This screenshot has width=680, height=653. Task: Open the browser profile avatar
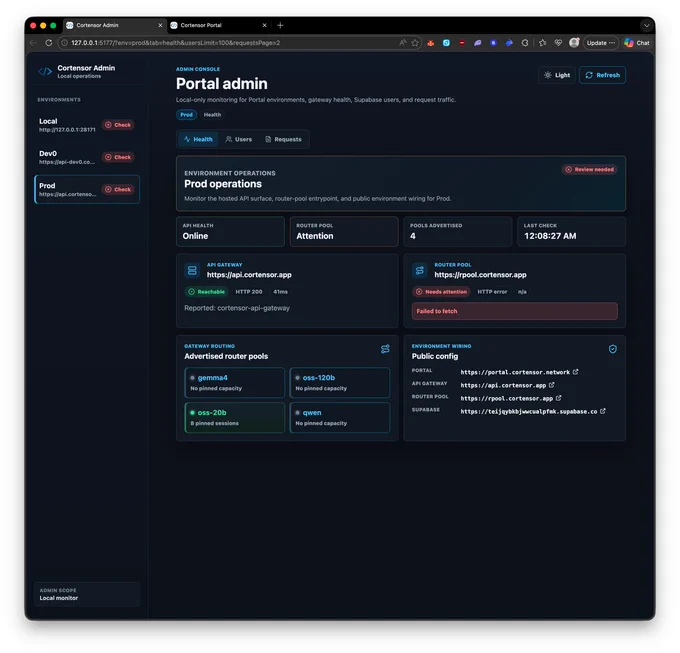coord(574,42)
